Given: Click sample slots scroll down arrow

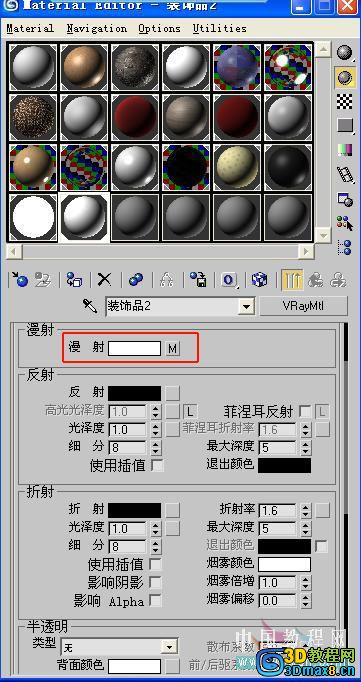Looking at the screenshot, I should 323,236.
